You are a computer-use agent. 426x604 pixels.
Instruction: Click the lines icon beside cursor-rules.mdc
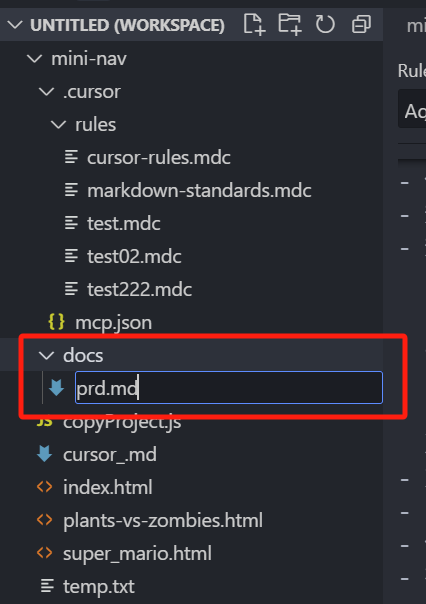click(x=71, y=157)
